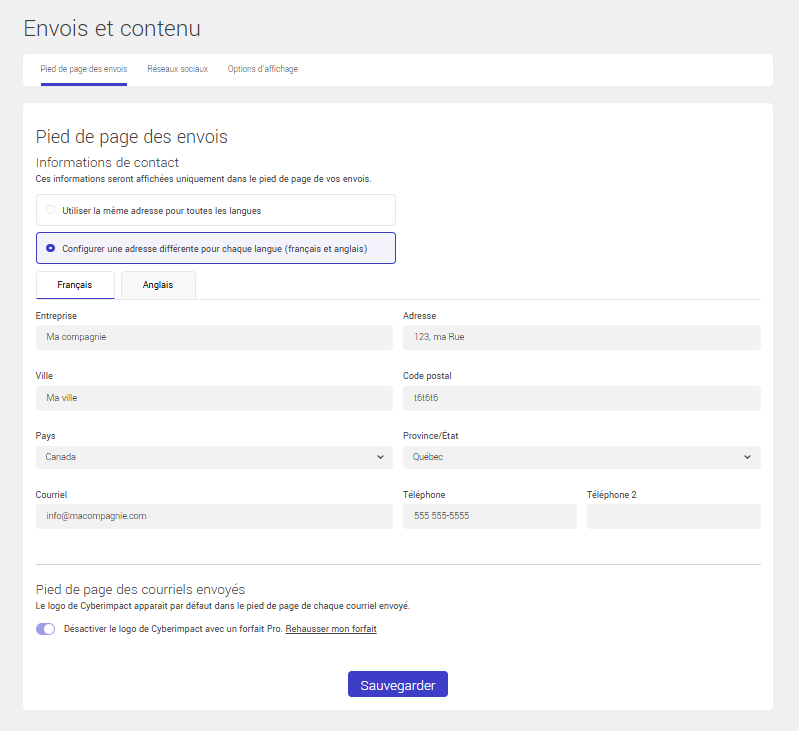Follow the Rehausser mon forfait link

pyautogui.click(x=331, y=629)
